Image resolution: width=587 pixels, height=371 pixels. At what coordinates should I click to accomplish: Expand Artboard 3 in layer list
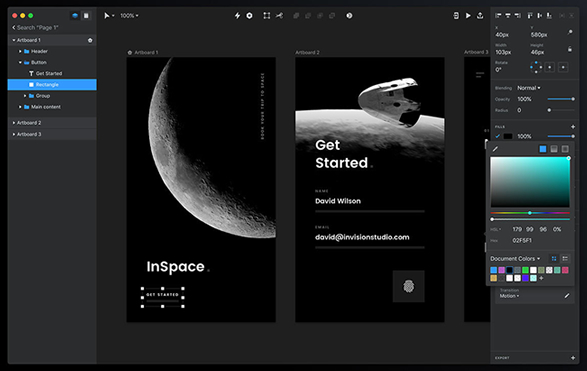[14, 134]
